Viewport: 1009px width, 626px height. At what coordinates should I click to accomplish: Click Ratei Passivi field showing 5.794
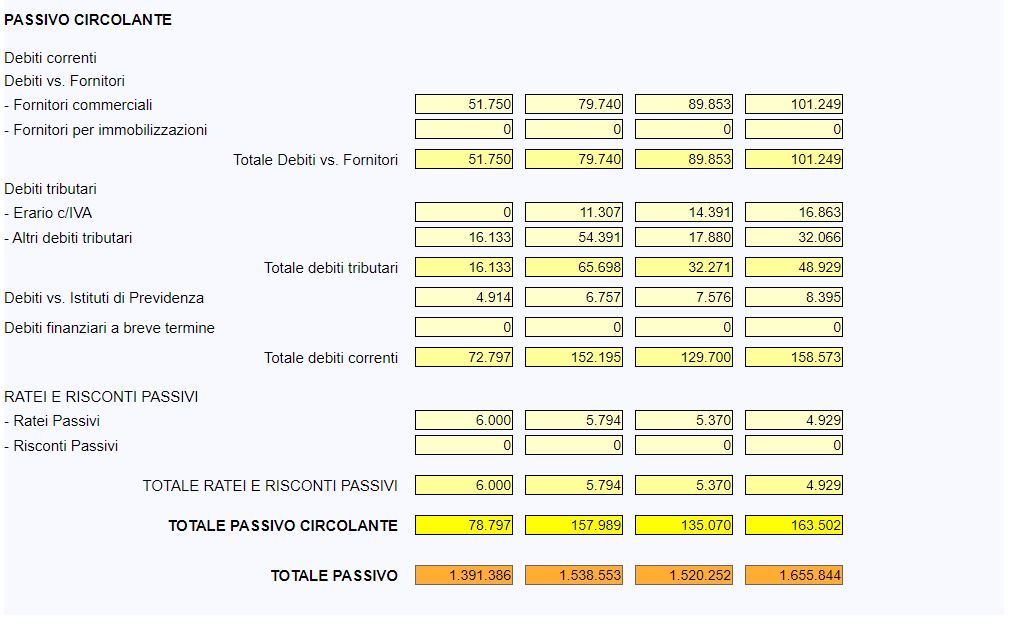(x=574, y=421)
